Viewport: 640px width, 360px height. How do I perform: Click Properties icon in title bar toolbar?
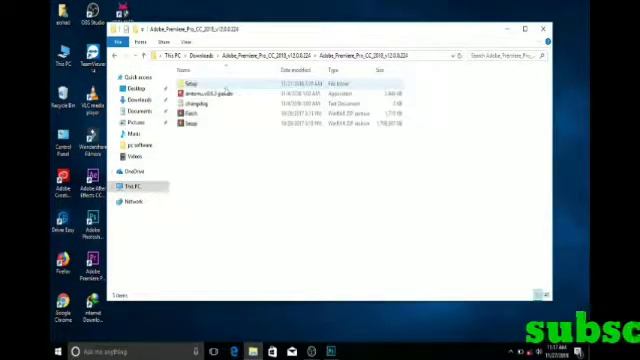click(x=126, y=29)
